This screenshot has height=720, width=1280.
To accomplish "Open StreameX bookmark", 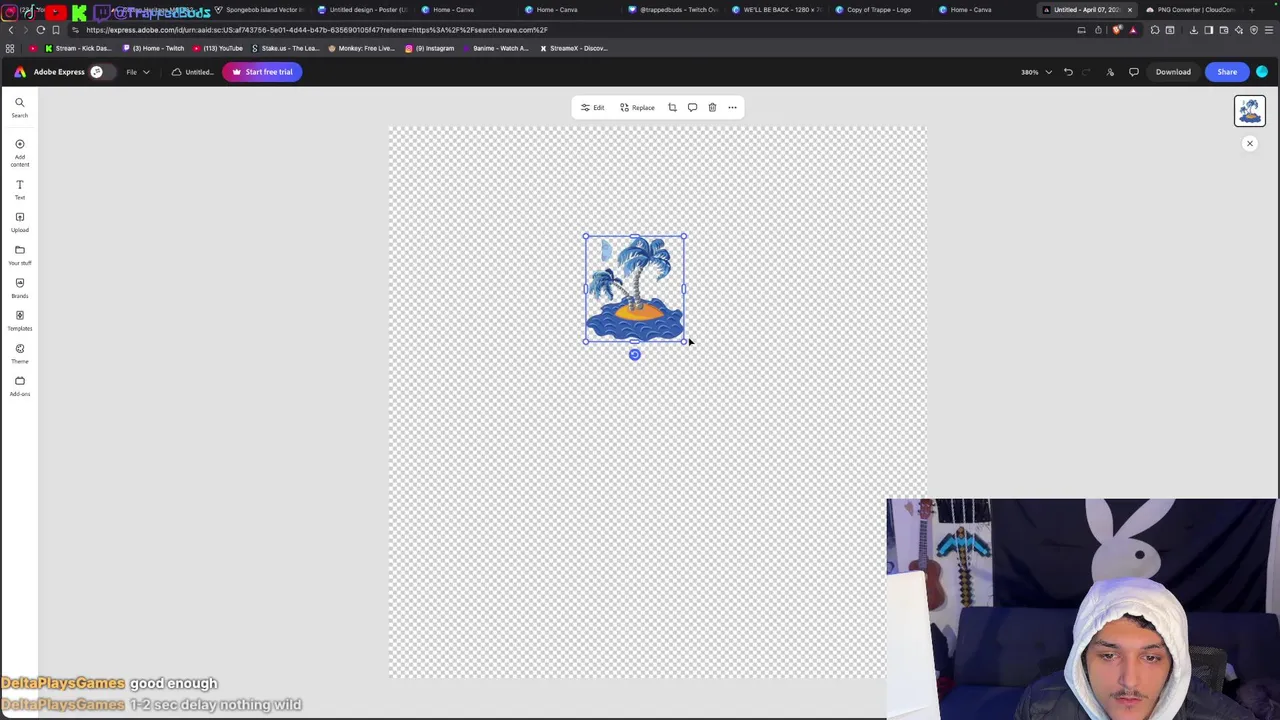I will pos(574,48).
